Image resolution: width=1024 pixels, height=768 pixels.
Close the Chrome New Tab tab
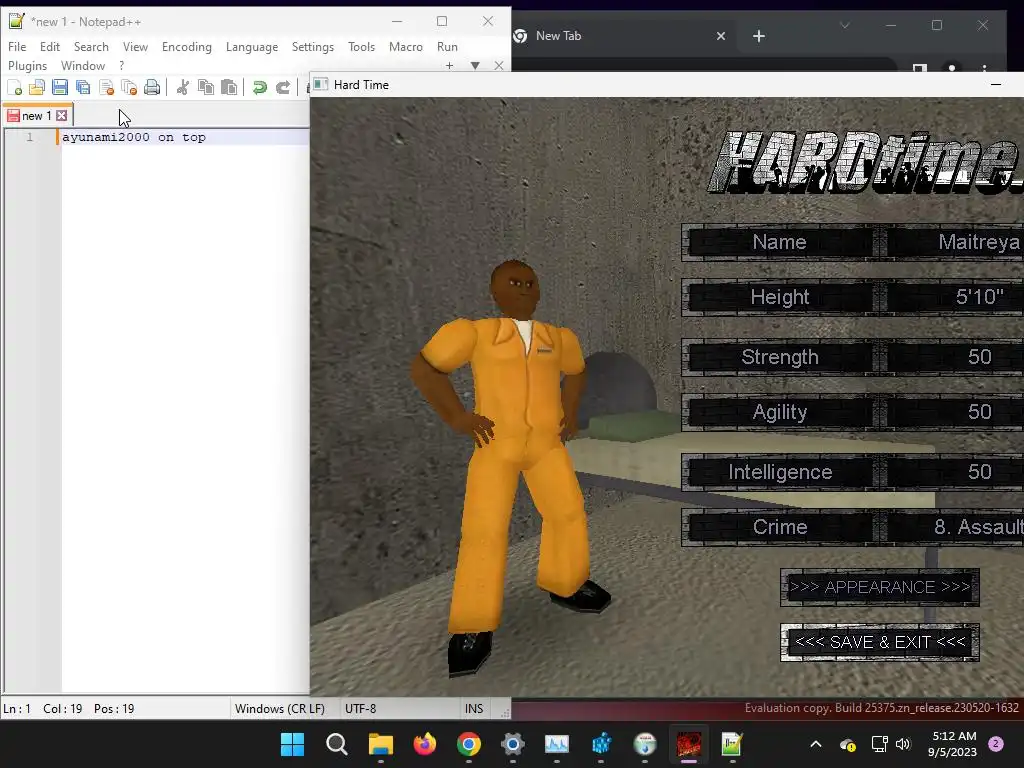point(720,37)
